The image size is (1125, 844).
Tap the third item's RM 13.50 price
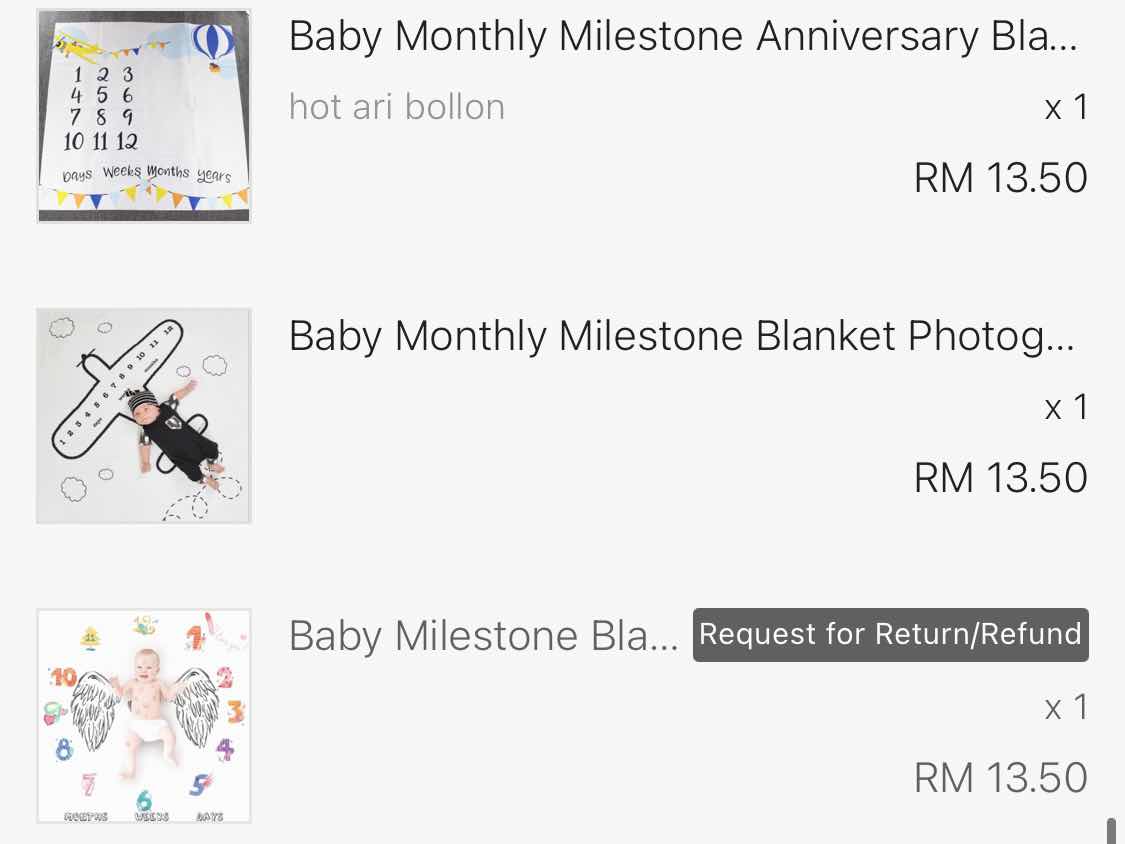click(1001, 777)
